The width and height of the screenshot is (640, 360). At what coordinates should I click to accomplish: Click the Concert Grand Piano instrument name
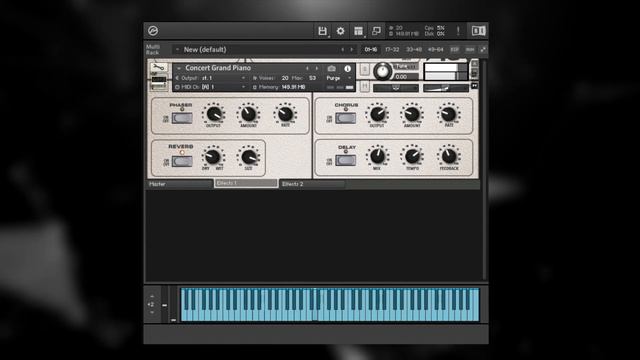tap(218, 68)
